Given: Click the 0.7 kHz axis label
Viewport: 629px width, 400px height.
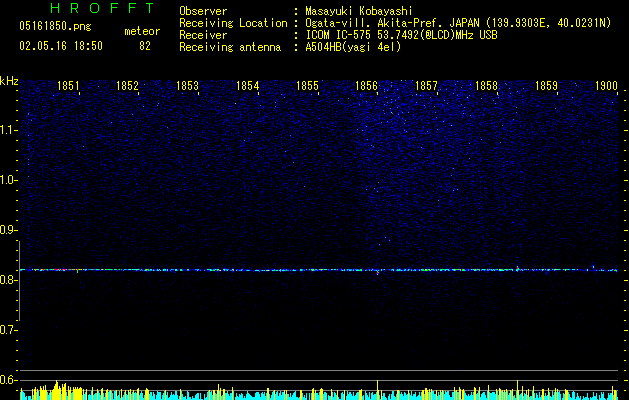Looking at the screenshot, I should point(8,330).
